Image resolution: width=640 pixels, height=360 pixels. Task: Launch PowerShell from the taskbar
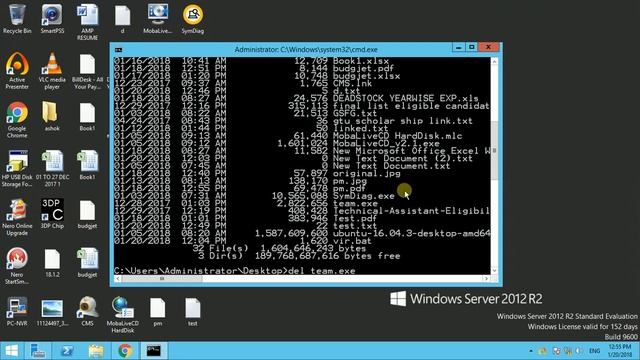click(67, 351)
